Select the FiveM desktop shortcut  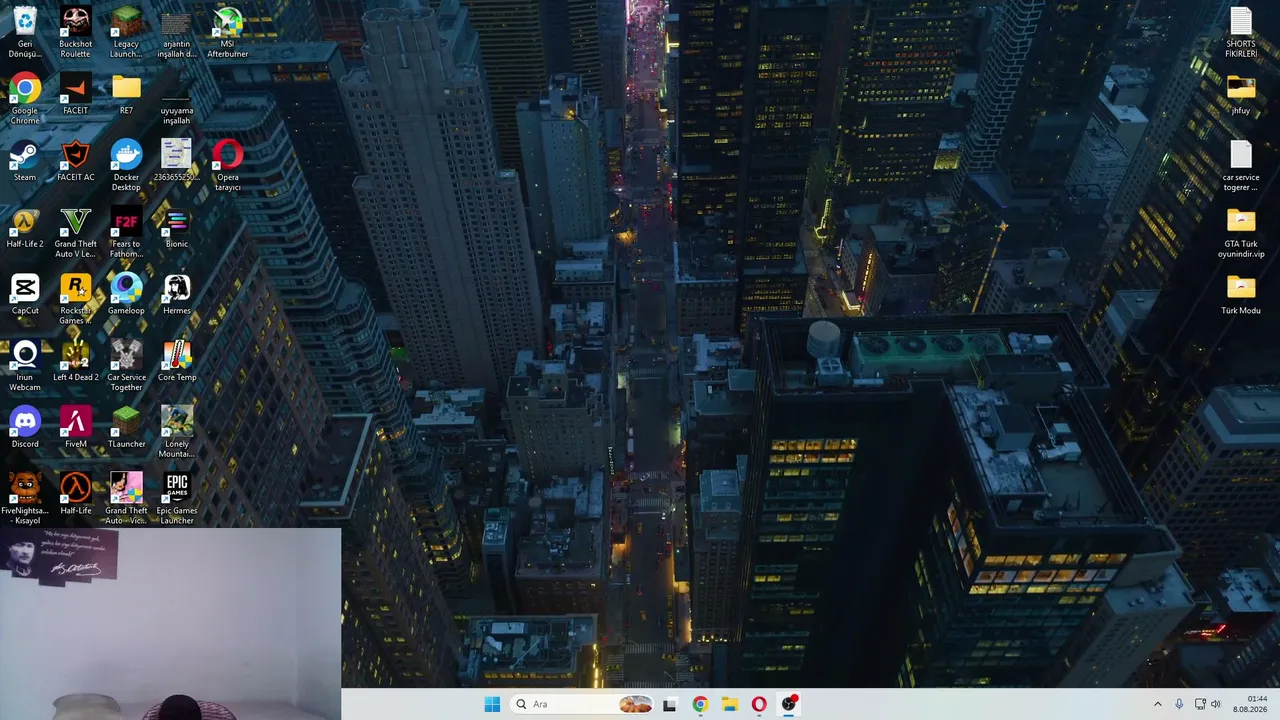pos(75,428)
